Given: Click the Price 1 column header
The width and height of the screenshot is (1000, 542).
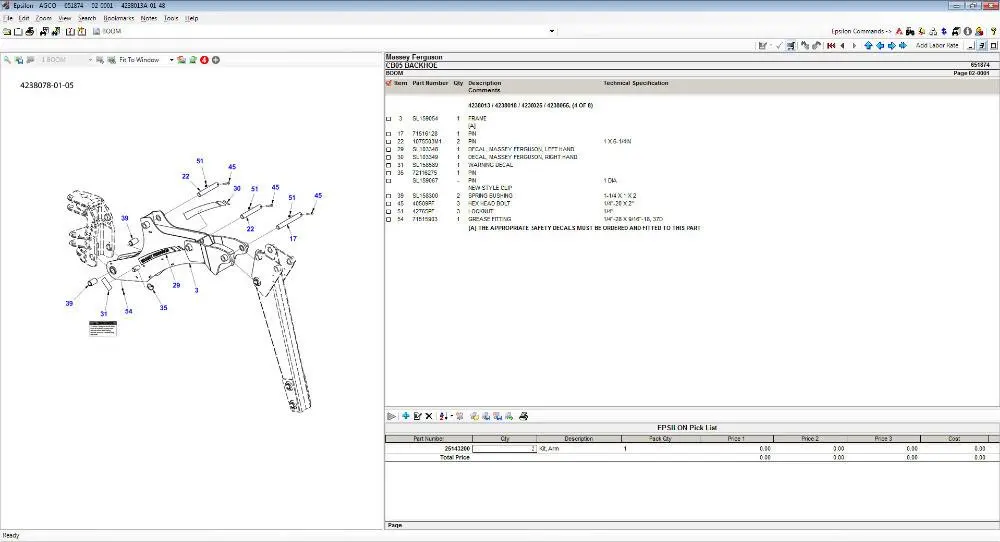Looking at the screenshot, I should [736, 439].
